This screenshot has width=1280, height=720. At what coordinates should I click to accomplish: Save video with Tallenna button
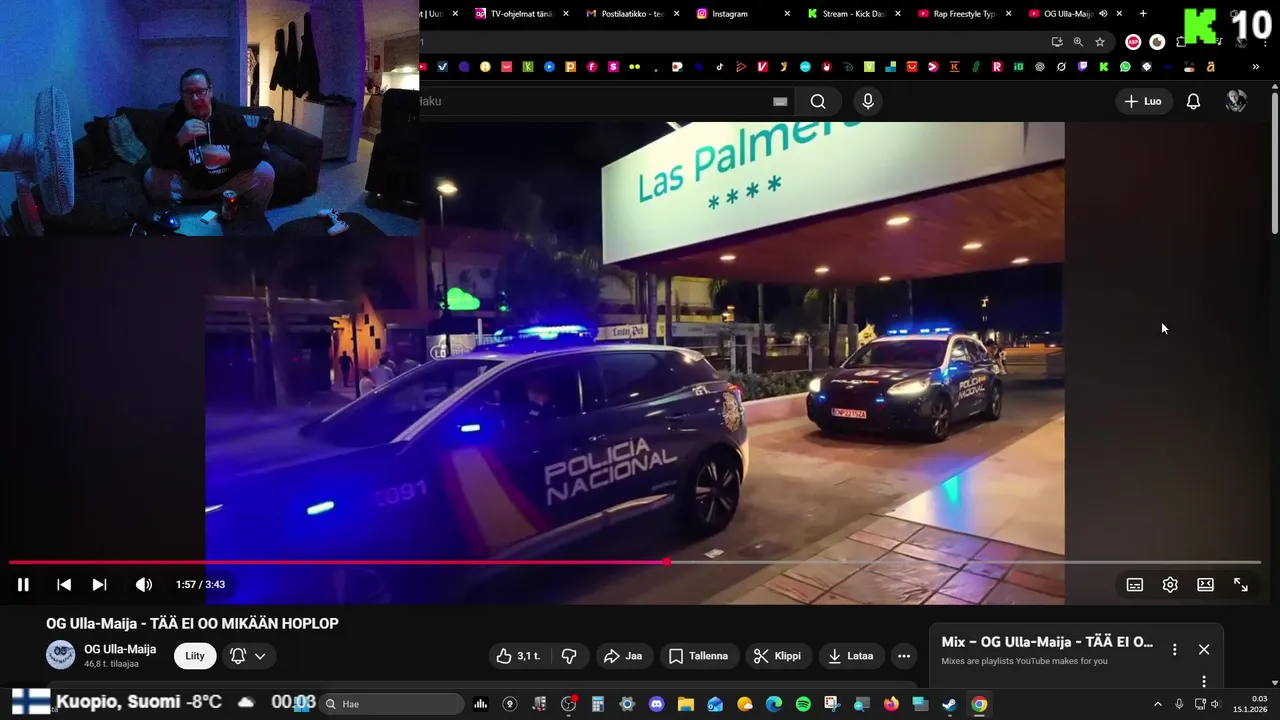(x=698, y=656)
